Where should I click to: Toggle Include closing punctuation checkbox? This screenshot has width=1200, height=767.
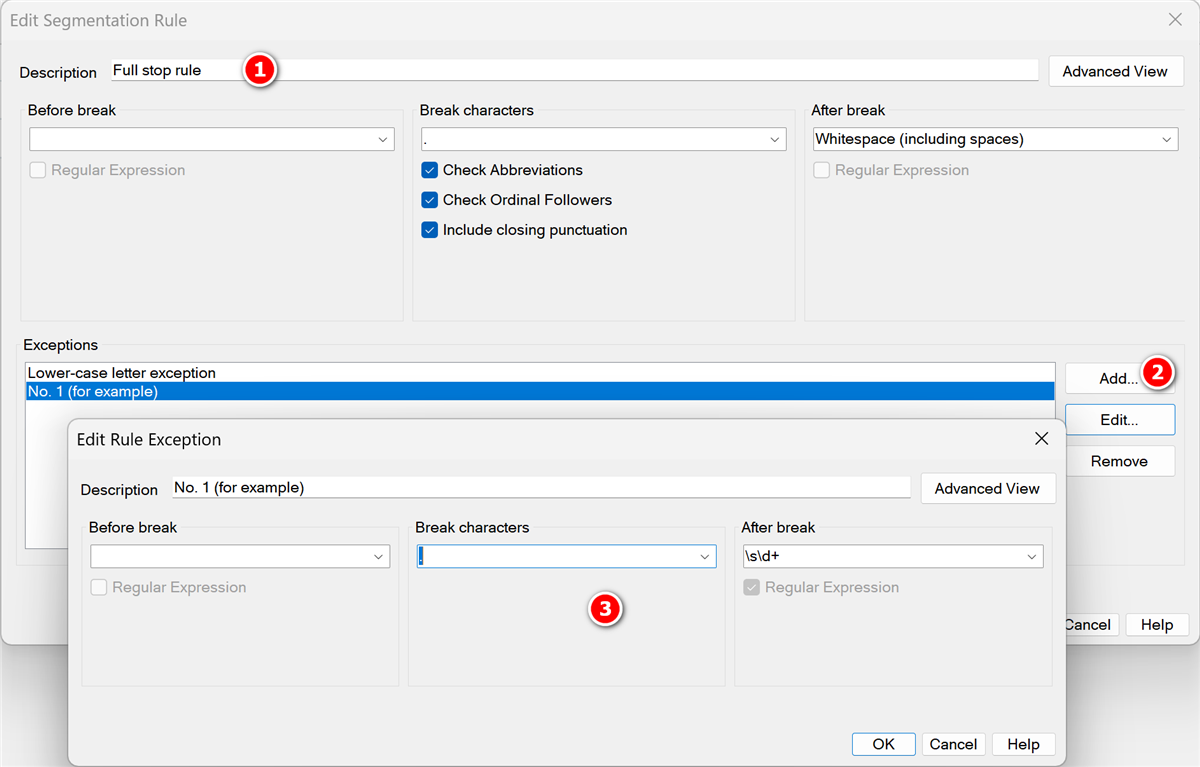click(430, 230)
